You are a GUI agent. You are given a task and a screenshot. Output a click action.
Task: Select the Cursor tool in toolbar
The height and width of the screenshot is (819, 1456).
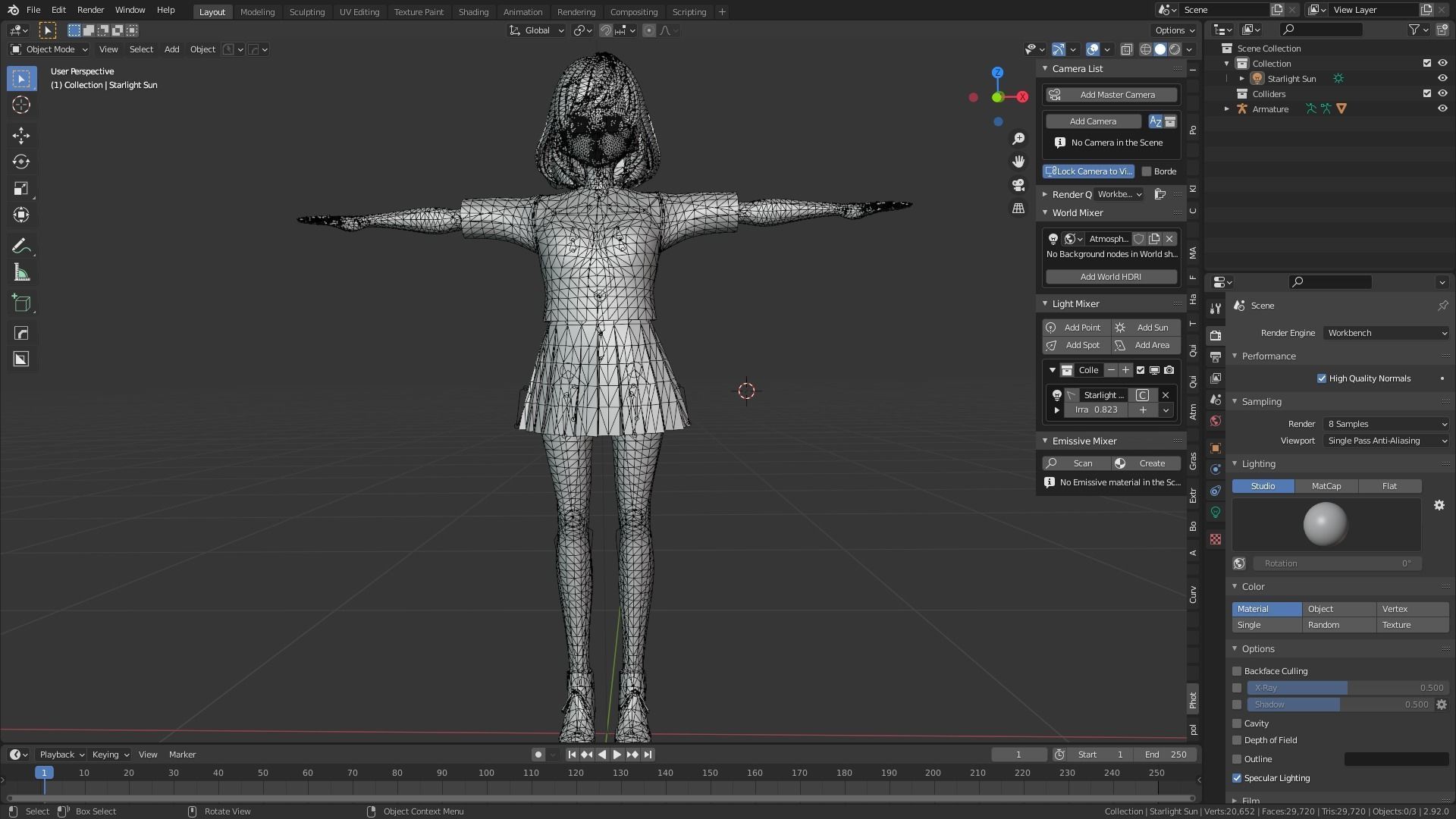point(21,105)
